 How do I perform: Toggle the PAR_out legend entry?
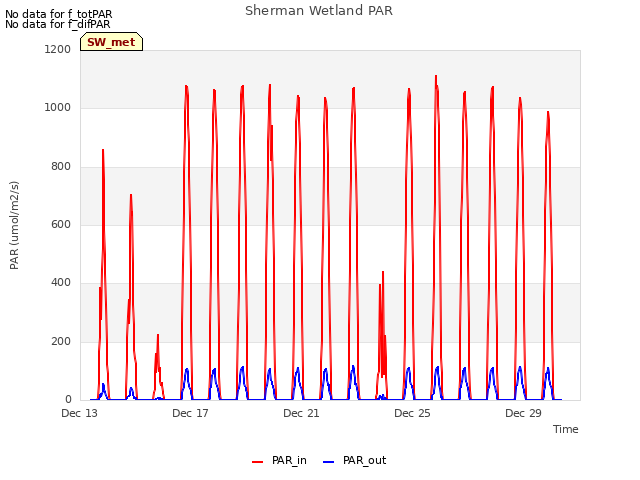pos(354,460)
